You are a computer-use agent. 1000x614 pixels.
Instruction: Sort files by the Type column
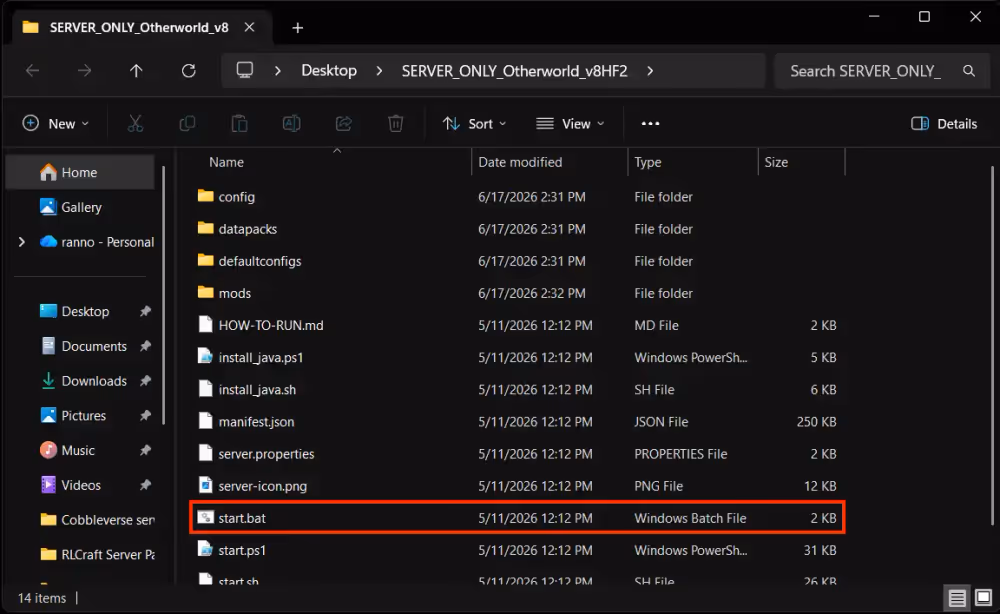pyautogui.click(x=693, y=162)
